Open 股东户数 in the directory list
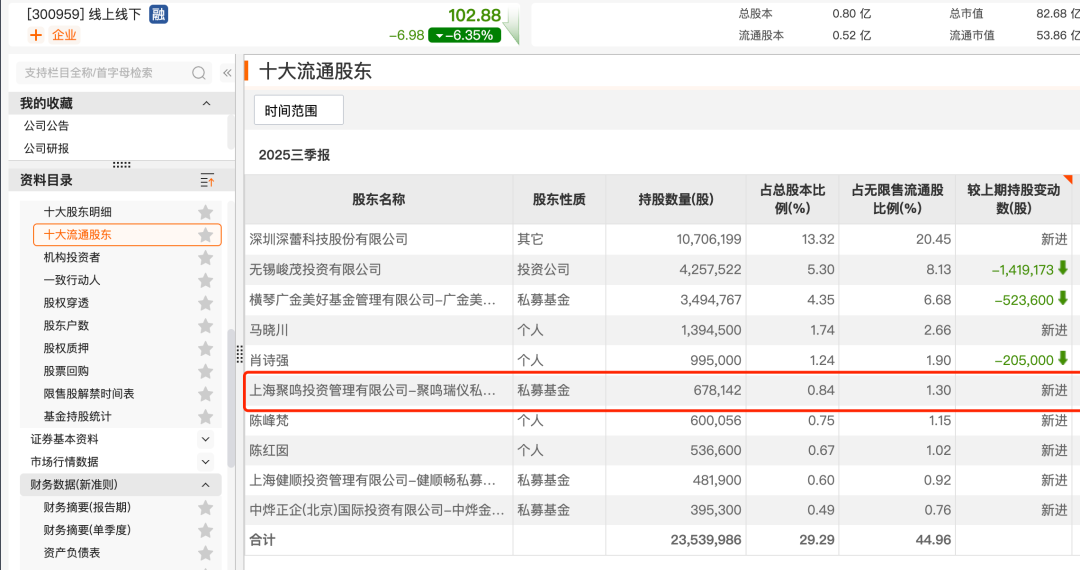Image resolution: width=1080 pixels, height=570 pixels. (x=66, y=325)
